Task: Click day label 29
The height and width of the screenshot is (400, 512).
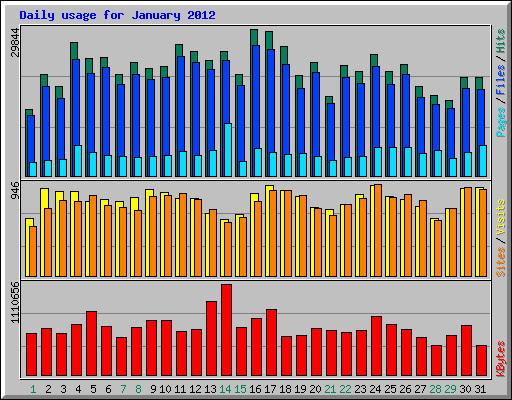Action: click(450, 389)
